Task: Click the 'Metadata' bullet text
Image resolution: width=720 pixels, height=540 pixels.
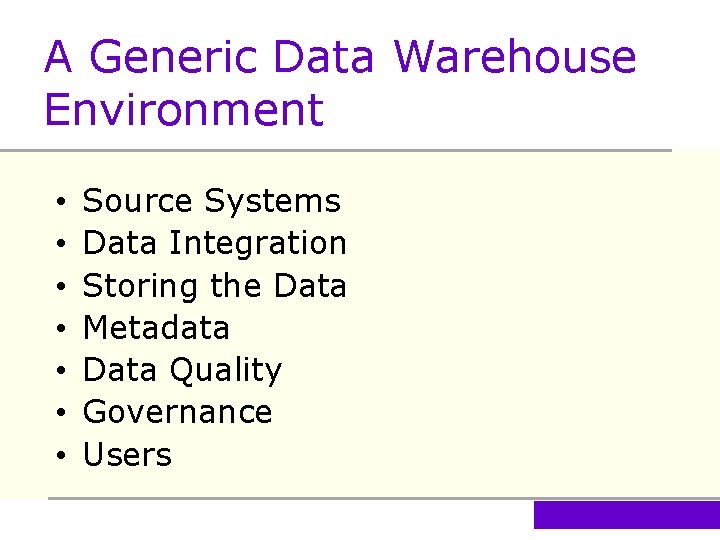Action: click(x=156, y=328)
